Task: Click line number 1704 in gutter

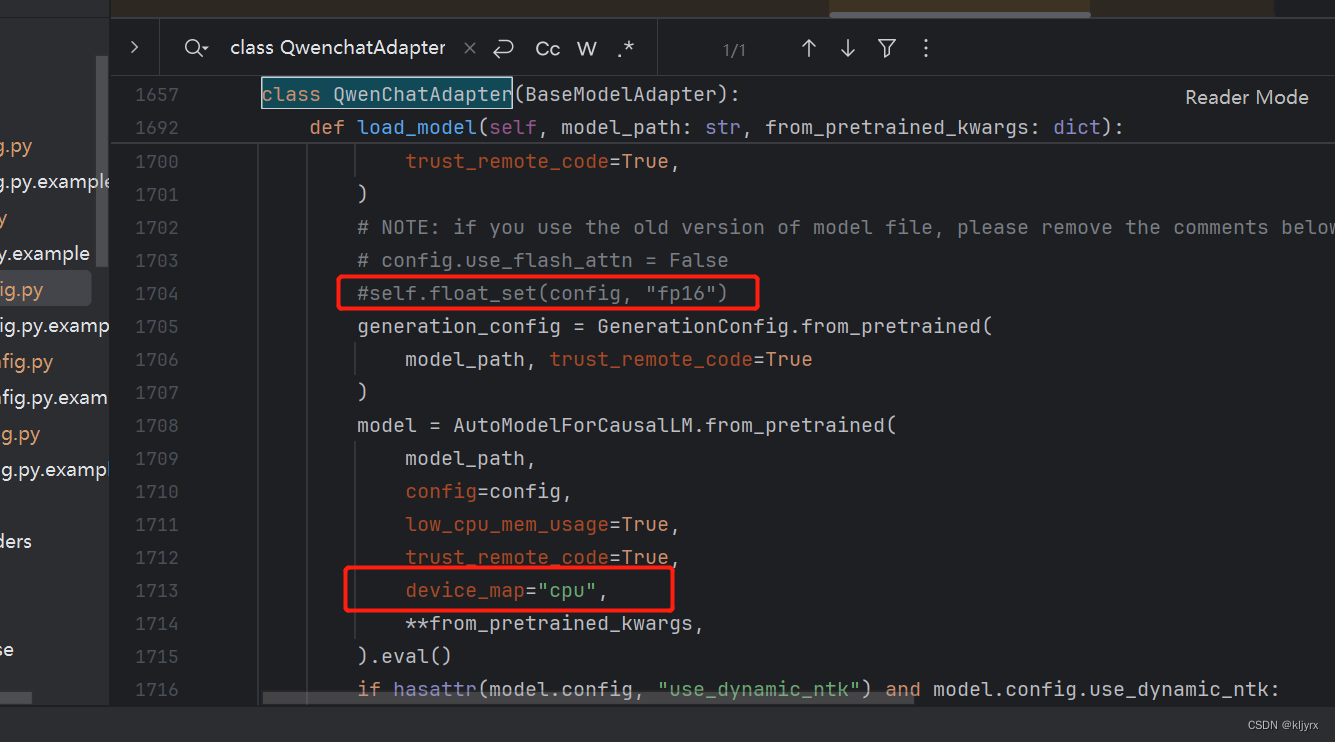Action: point(157,293)
